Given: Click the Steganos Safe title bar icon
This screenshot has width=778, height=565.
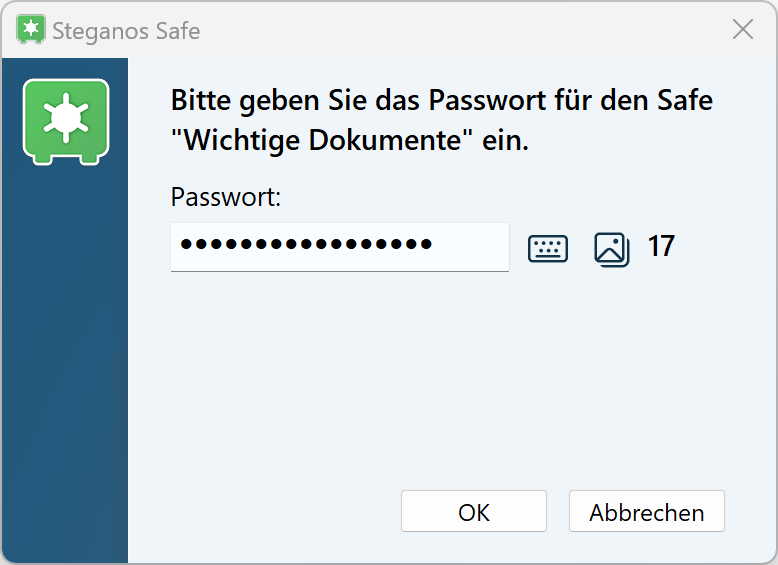Looking at the screenshot, I should click(31, 30).
